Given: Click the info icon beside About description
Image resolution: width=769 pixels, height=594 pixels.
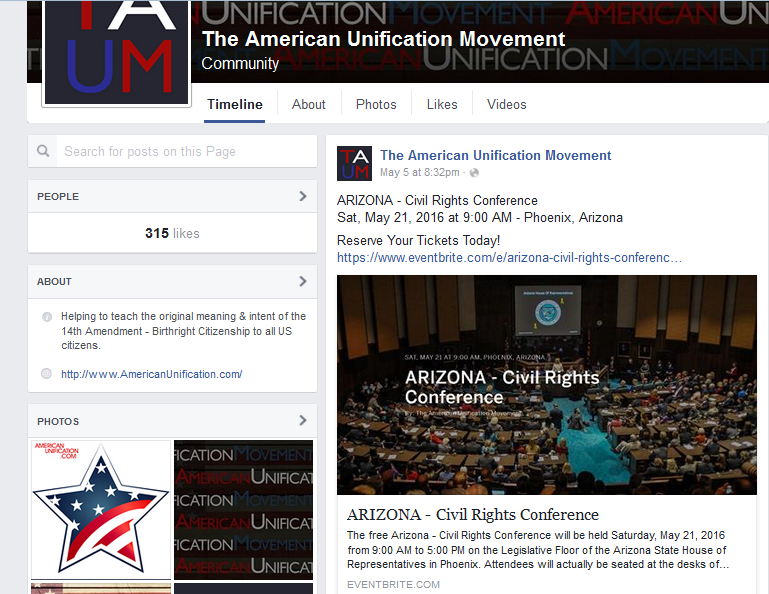Looking at the screenshot, I should pos(47,317).
